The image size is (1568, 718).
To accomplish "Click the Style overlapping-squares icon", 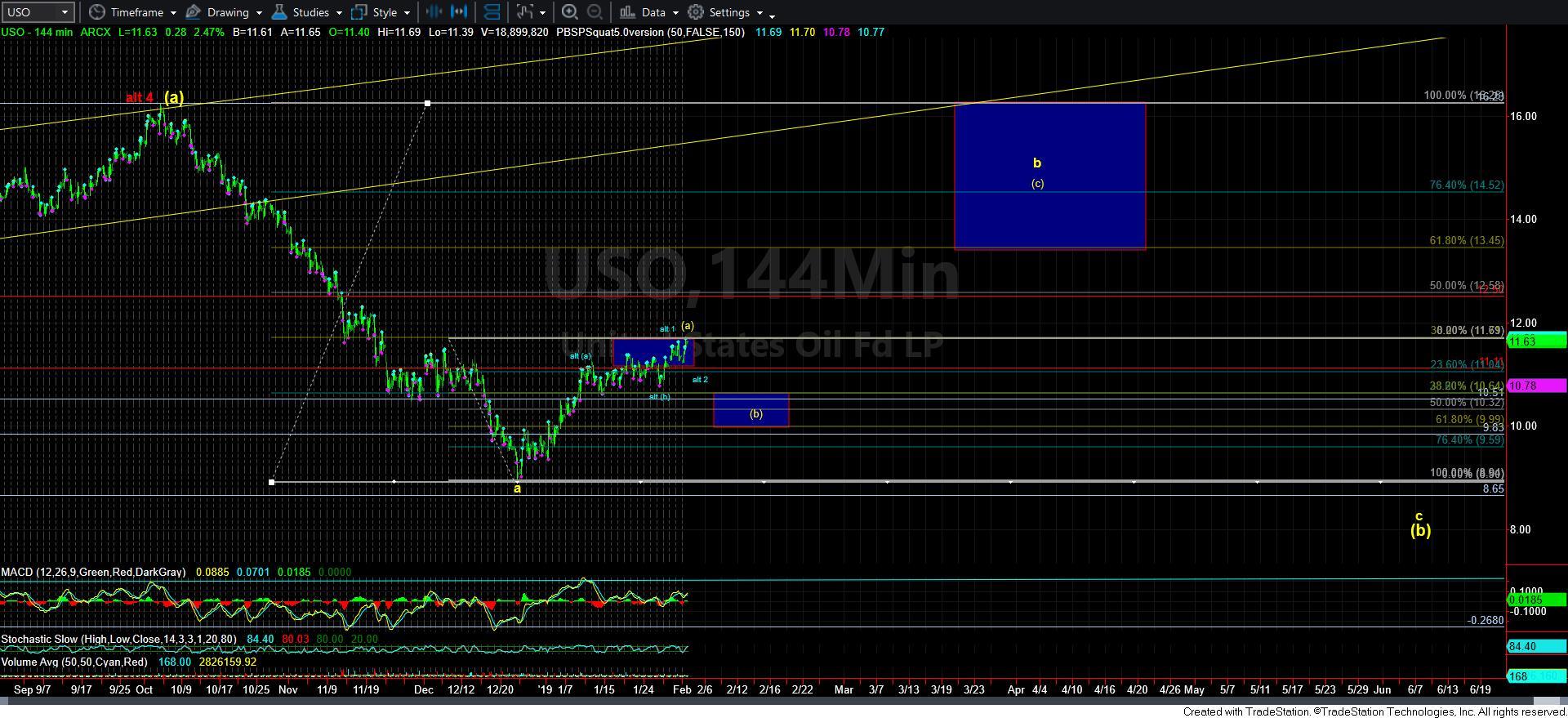I will pyautogui.click(x=359, y=12).
